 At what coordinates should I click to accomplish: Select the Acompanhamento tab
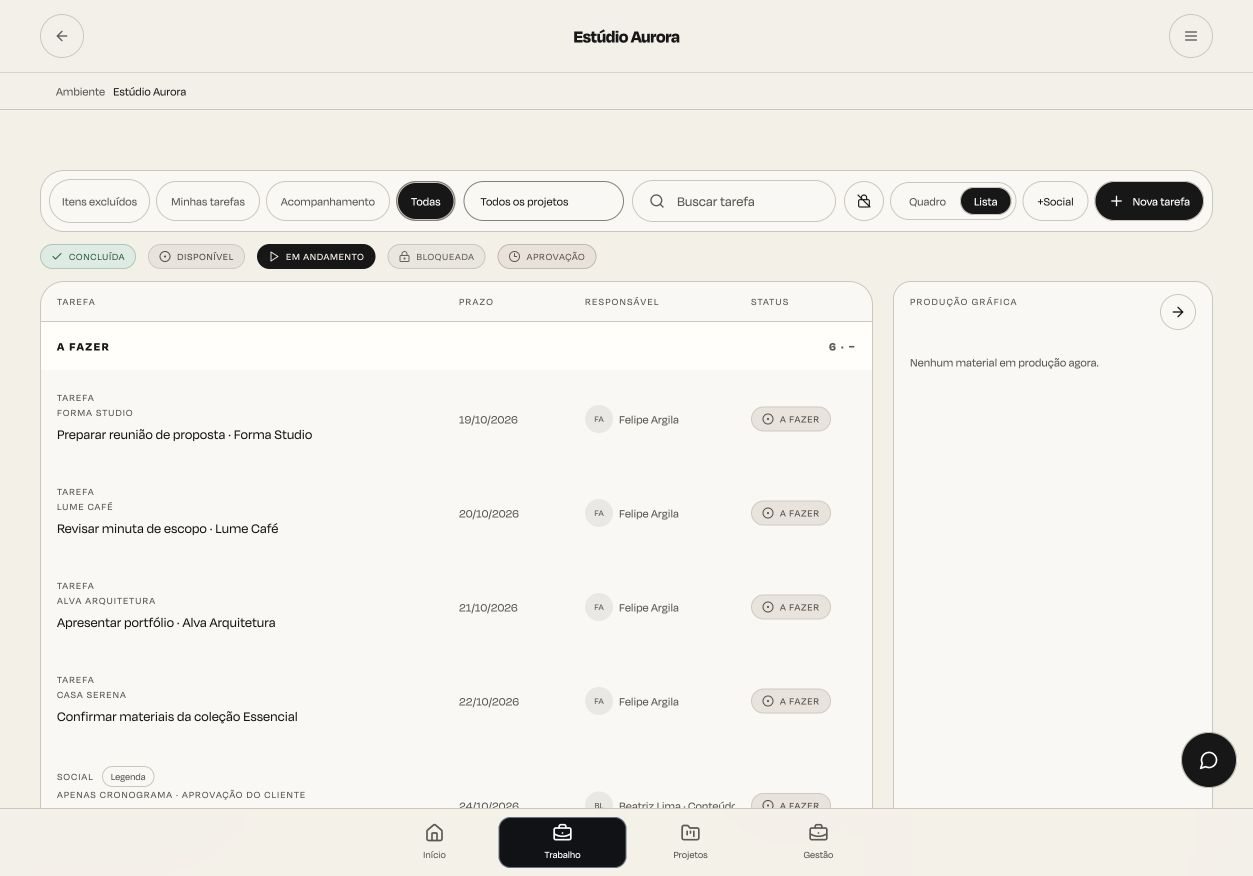[x=328, y=201]
